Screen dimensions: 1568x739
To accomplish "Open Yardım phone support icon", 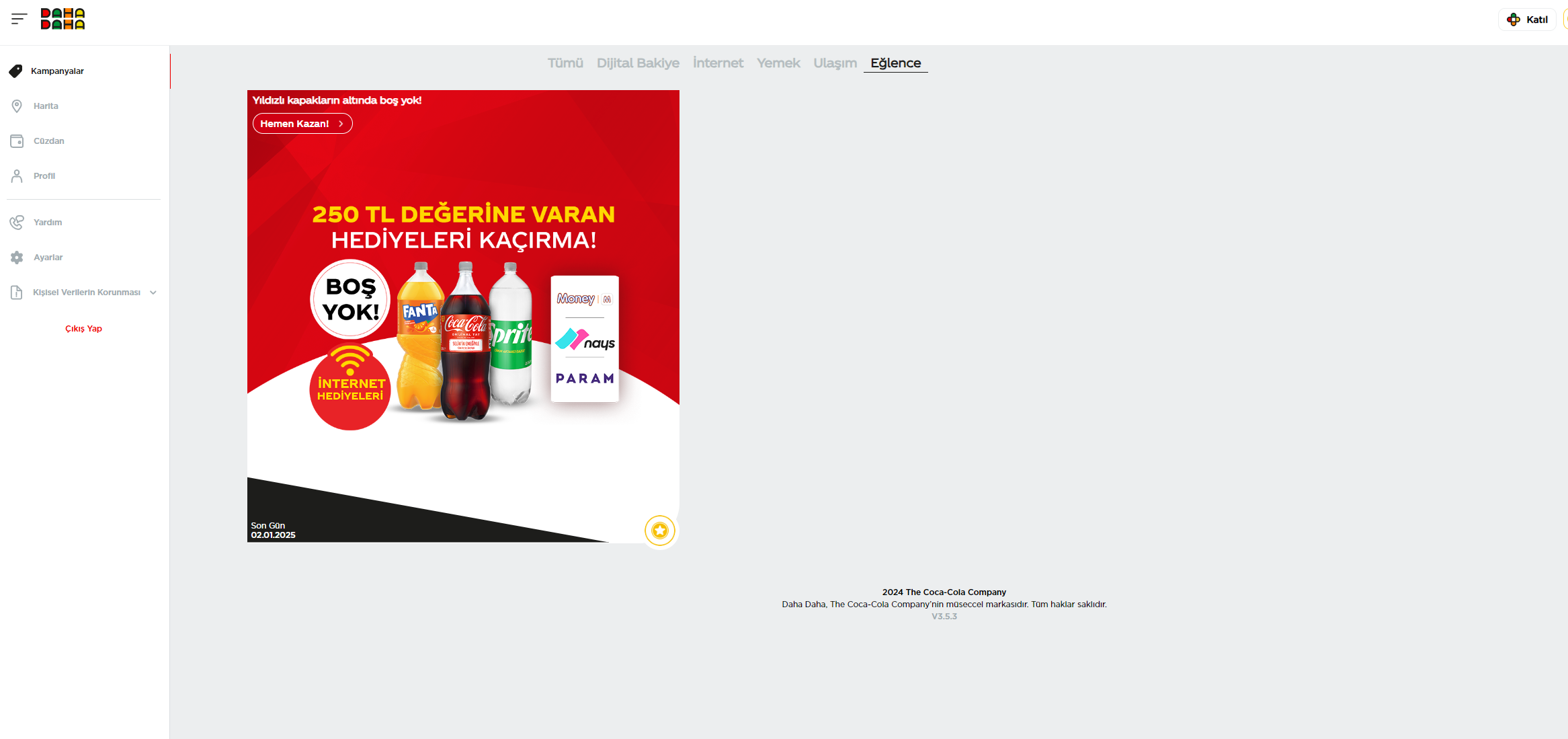I will click(17, 223).
